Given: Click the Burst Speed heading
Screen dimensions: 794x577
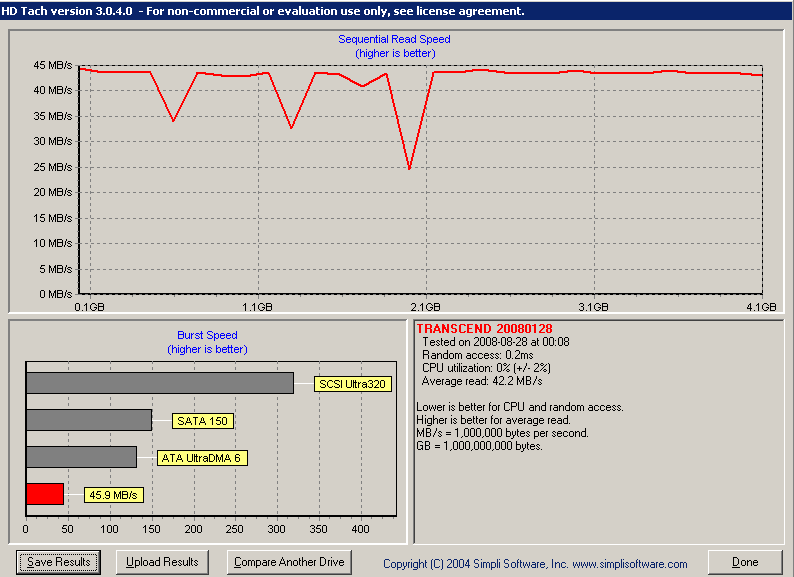Looking at the screenshot, I should click(x=207, y=335).
